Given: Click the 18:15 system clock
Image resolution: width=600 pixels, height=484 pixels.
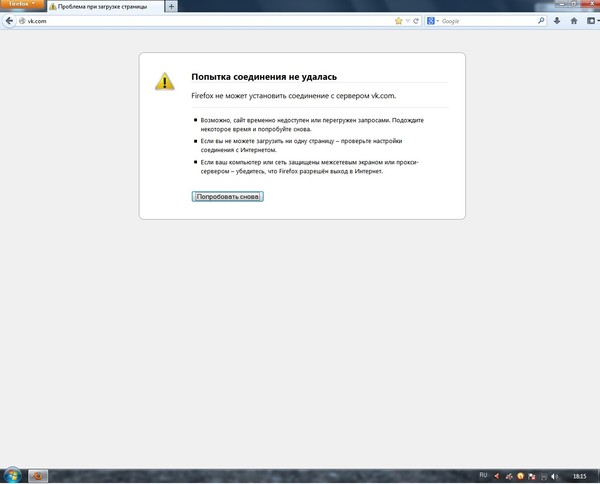Looking at the screenshot, I should click(579, 476).
